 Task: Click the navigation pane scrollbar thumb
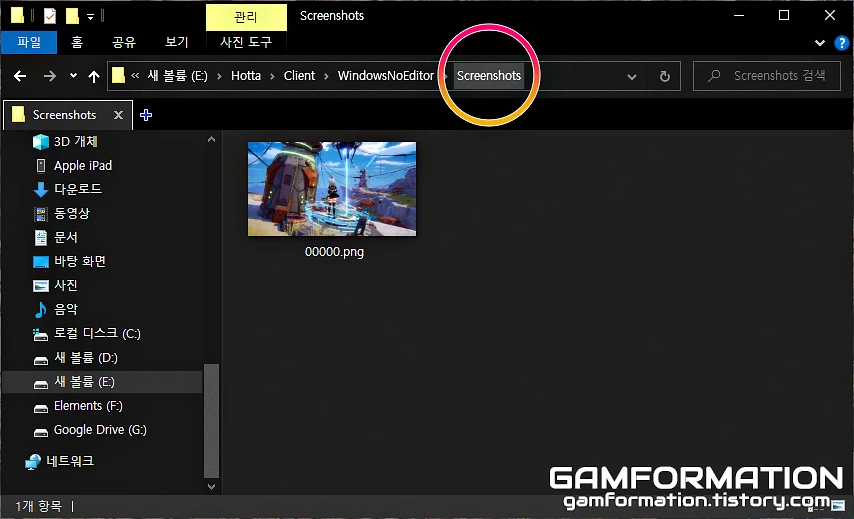point(211,420)
